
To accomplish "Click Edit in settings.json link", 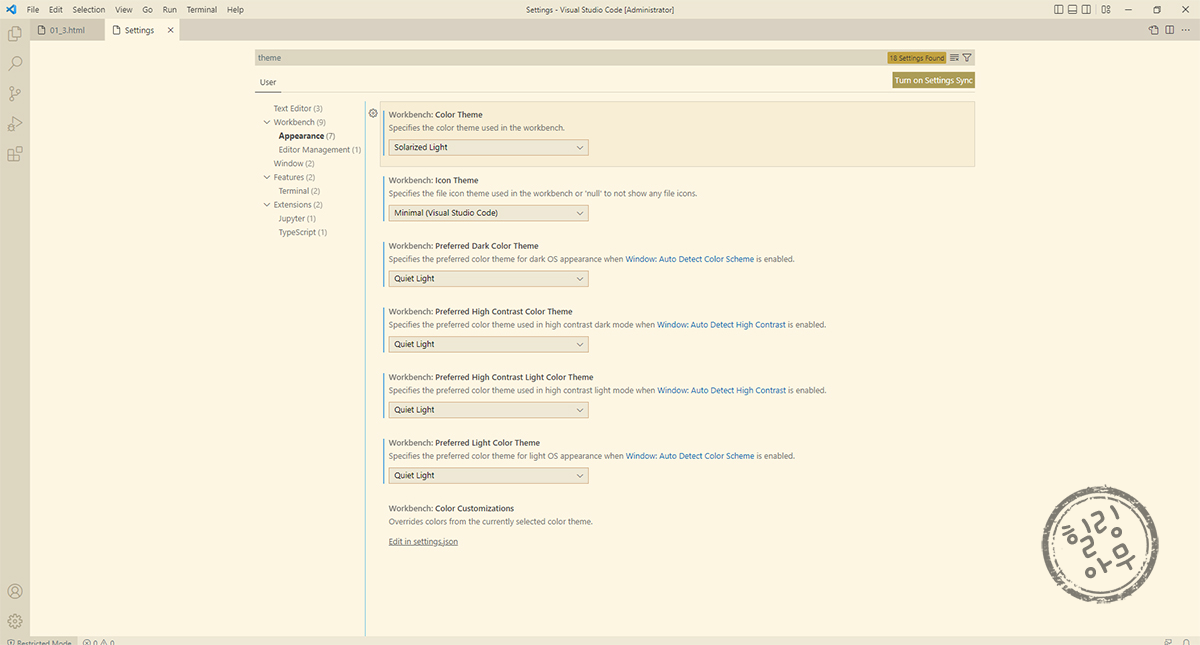I will [423, 542].
